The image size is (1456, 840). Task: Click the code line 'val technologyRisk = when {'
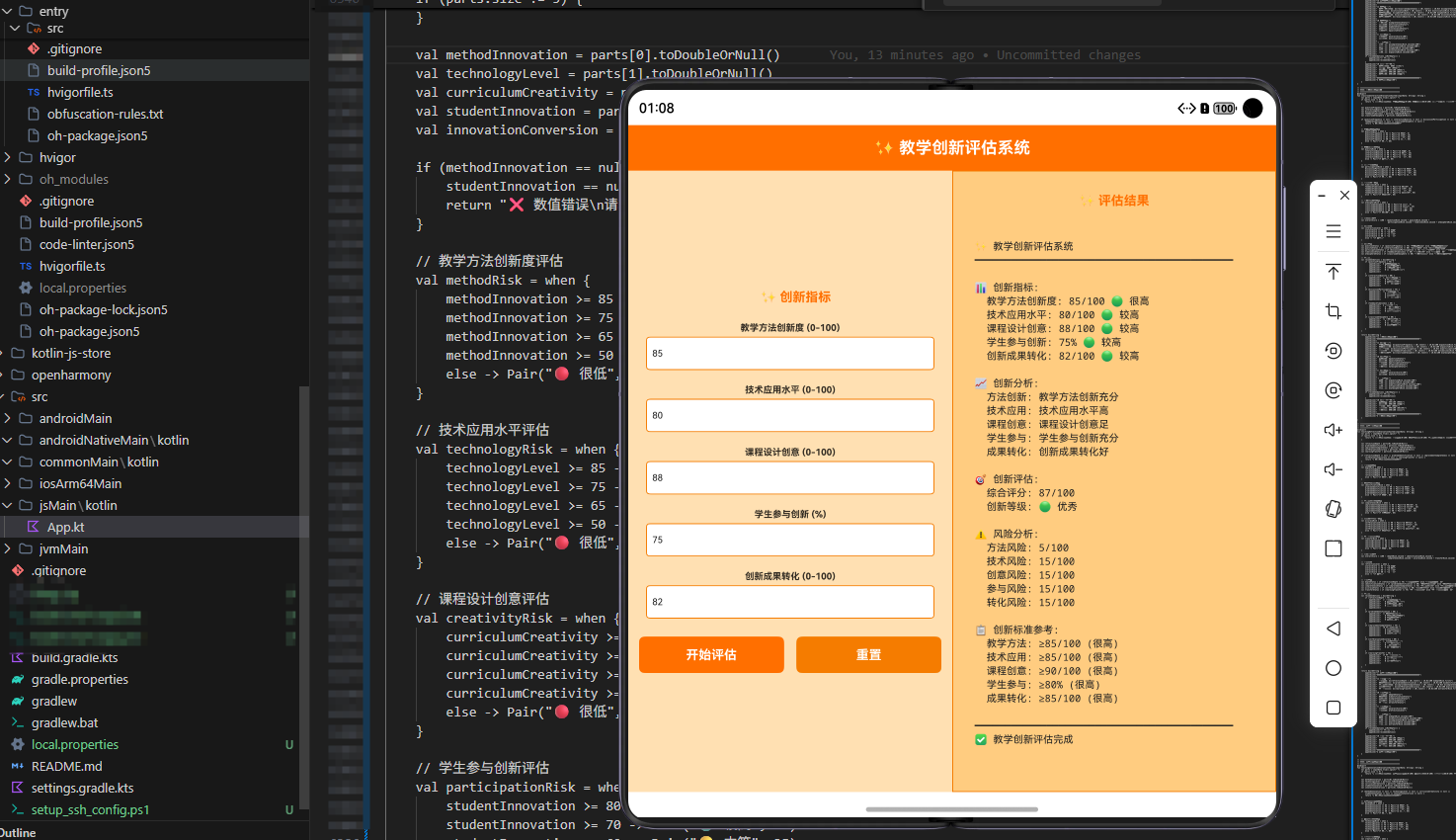[x=518, y=449]
